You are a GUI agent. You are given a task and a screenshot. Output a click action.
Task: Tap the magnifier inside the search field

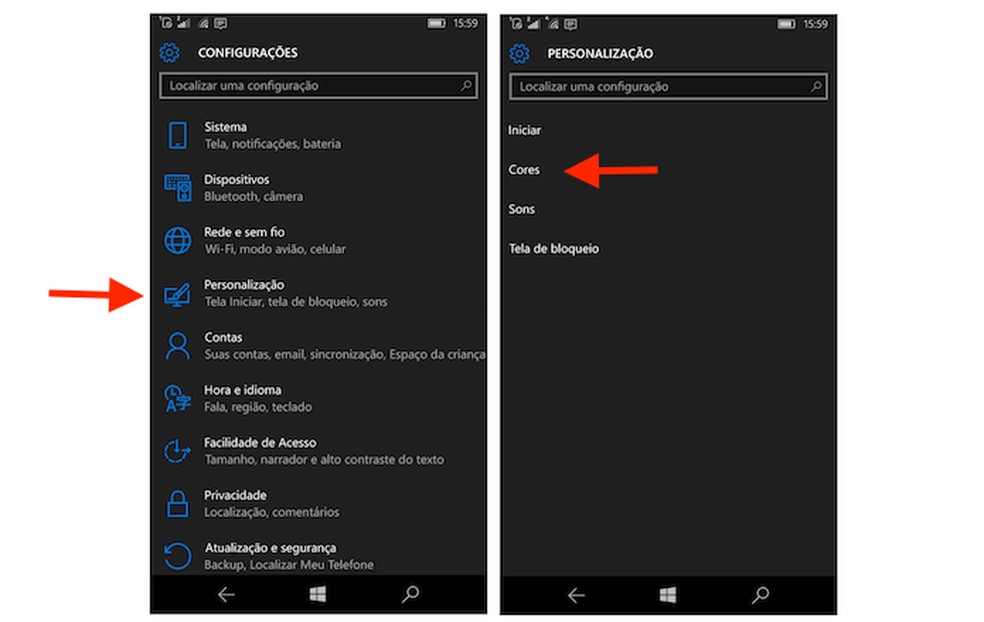(465, 86)
